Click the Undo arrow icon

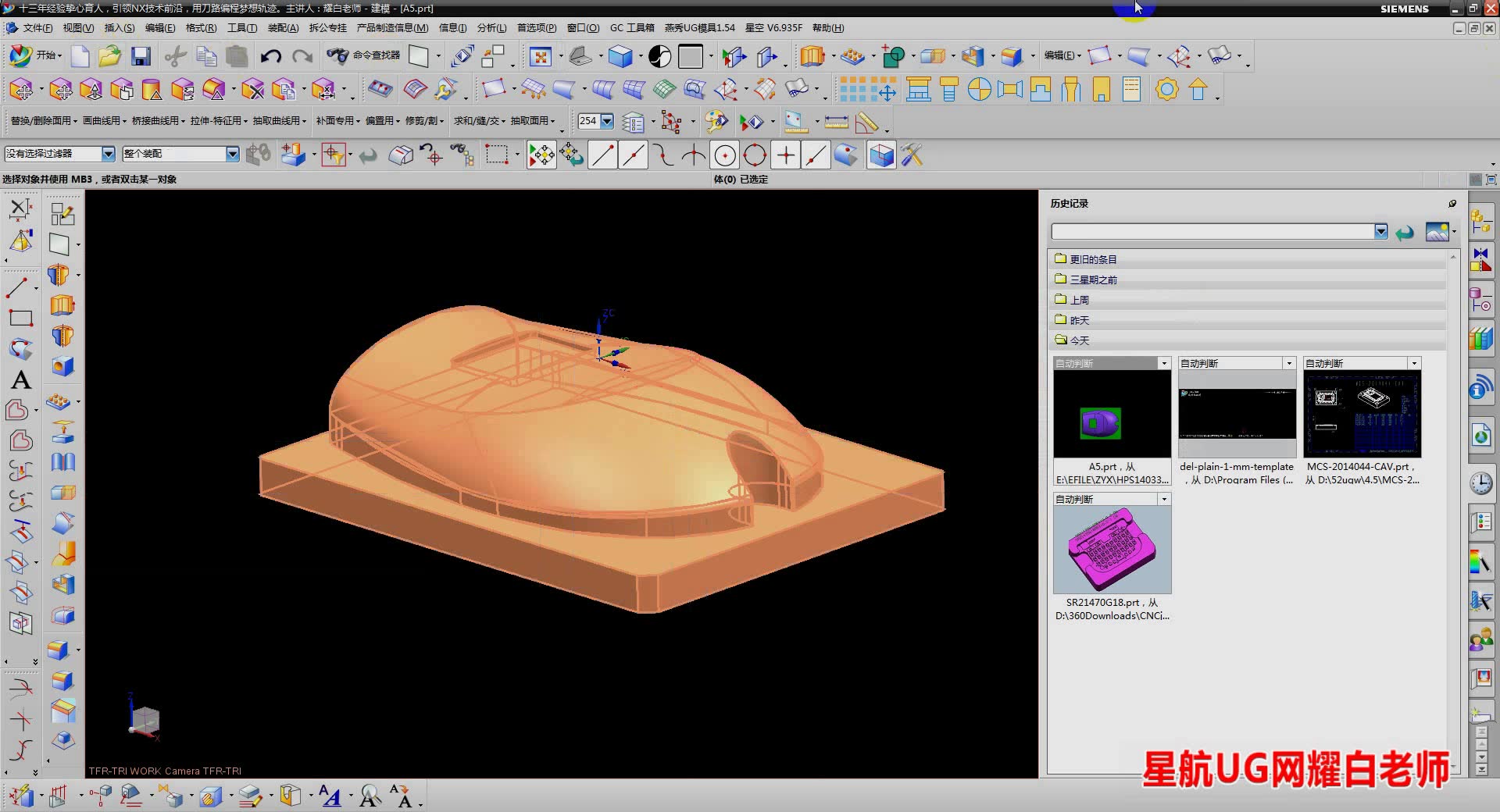[270, 56]
